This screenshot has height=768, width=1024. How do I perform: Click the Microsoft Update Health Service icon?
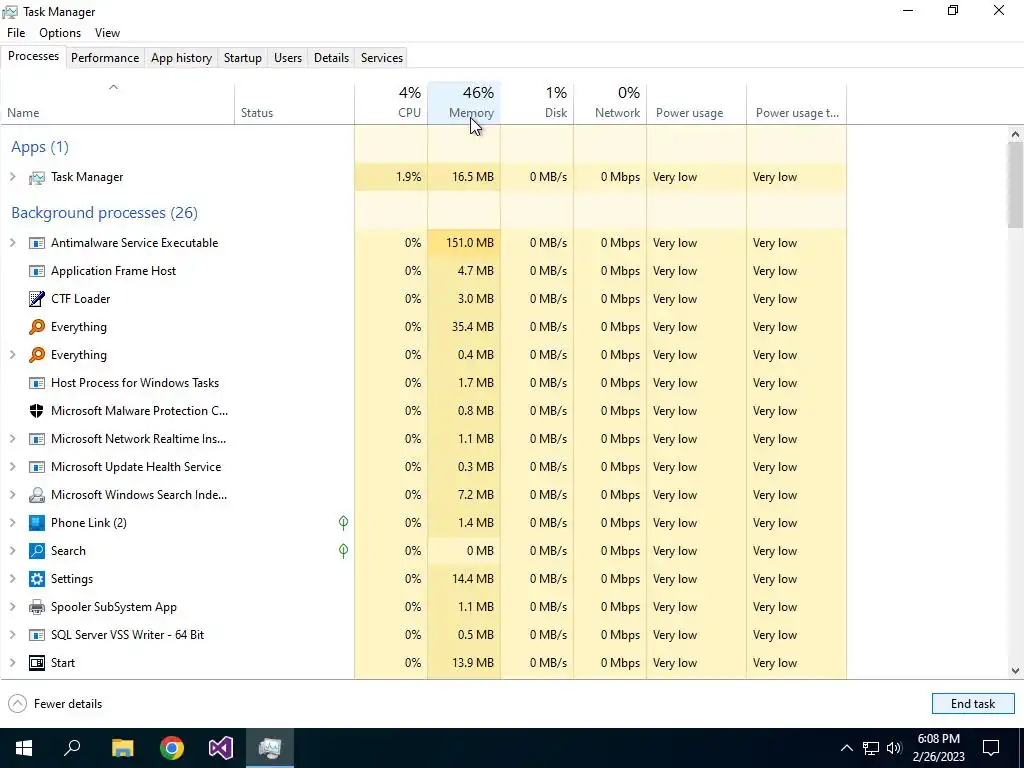(x=37, y=467)
